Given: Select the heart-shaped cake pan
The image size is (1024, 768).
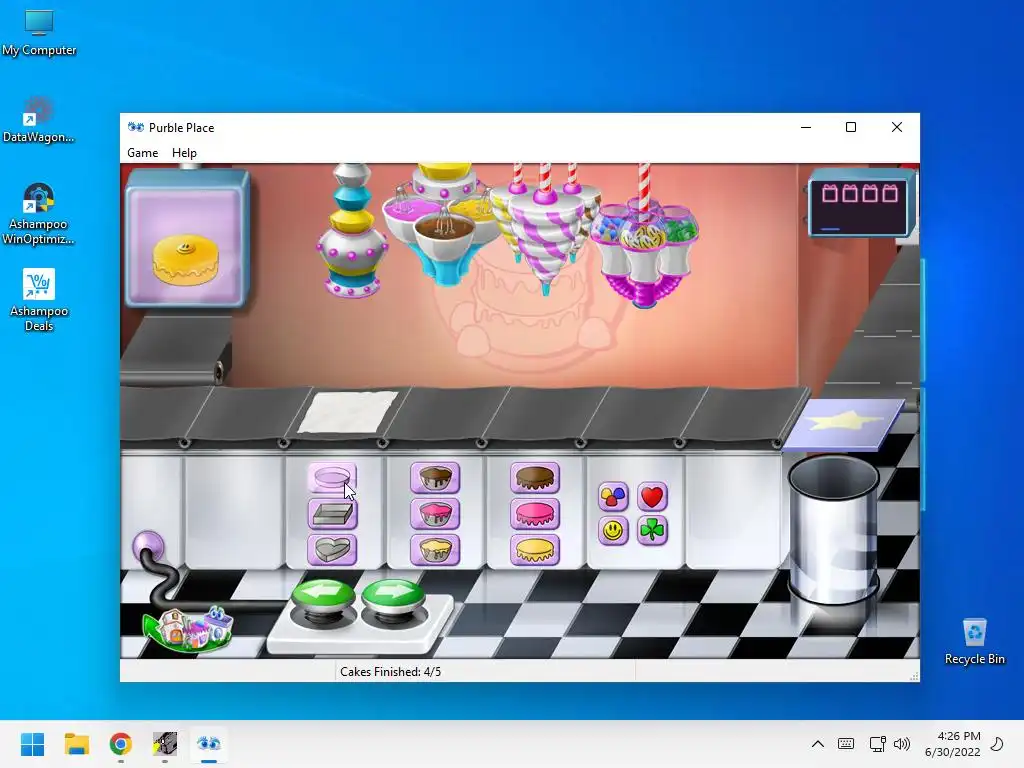Looking at the screenshot, I should [332, 549].
